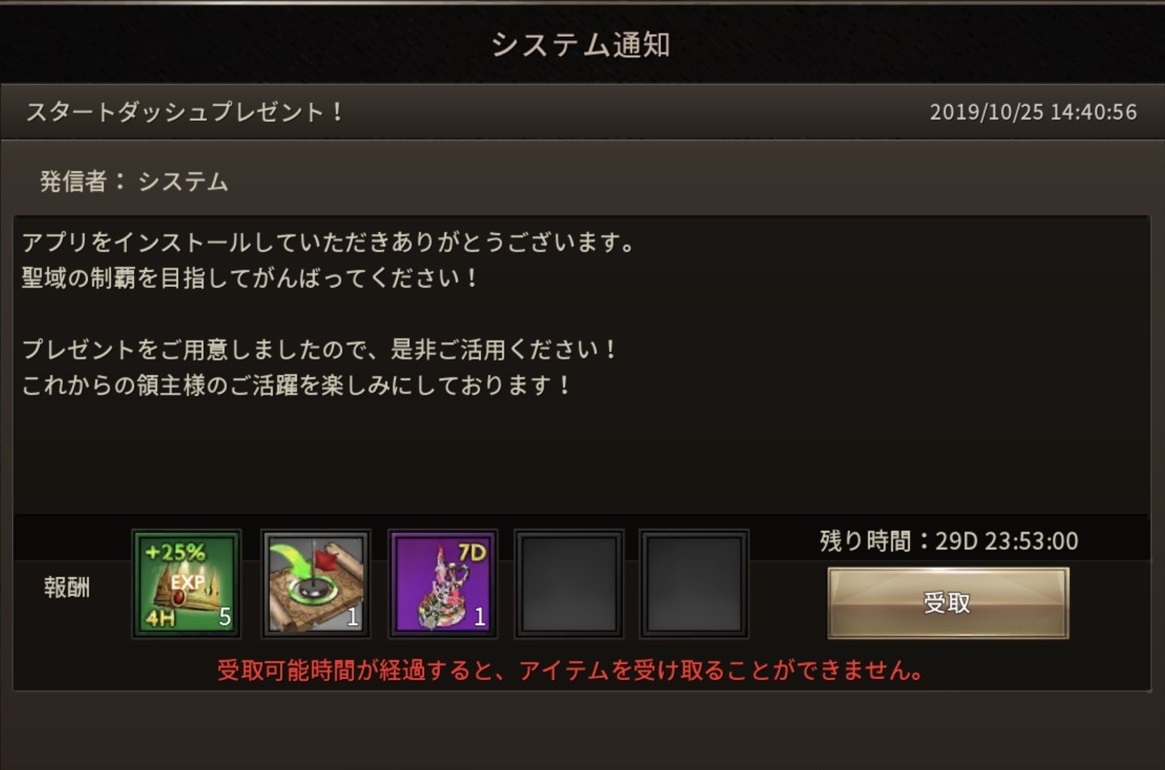Tap quantity 1 on the teleport item

[353, 616]
